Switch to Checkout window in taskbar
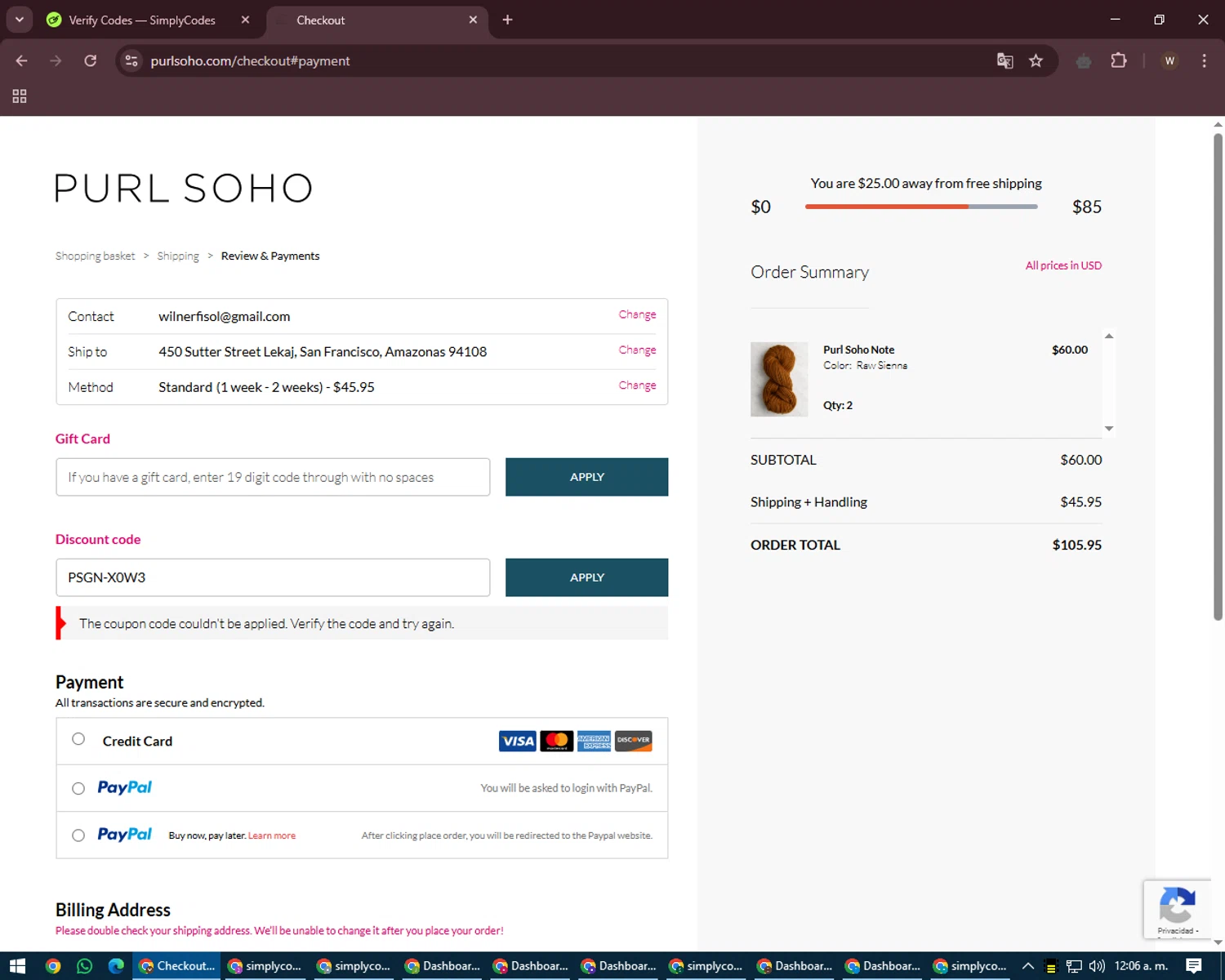This screenshot has height=980, width=1225. (177, 966)
